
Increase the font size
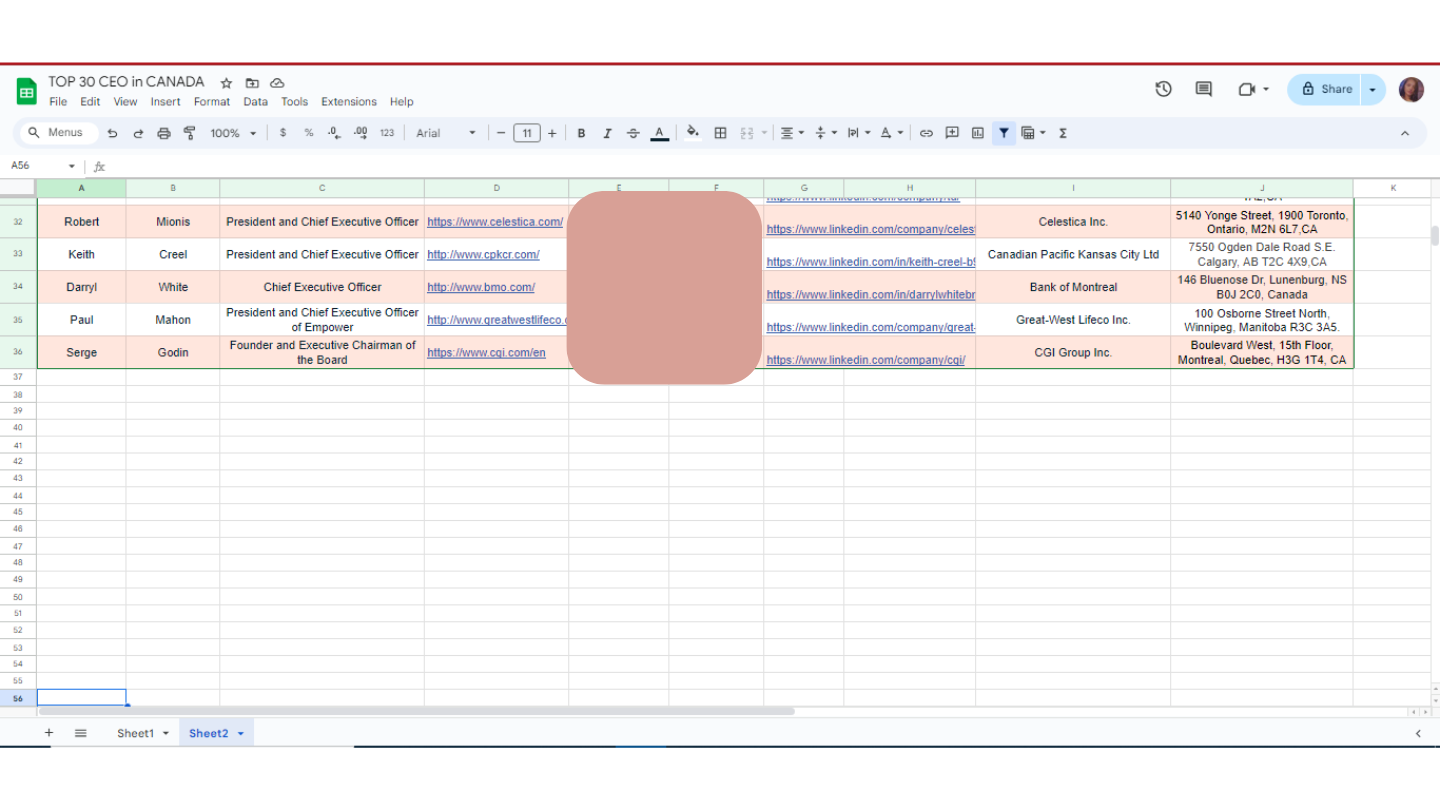(552, 133)
